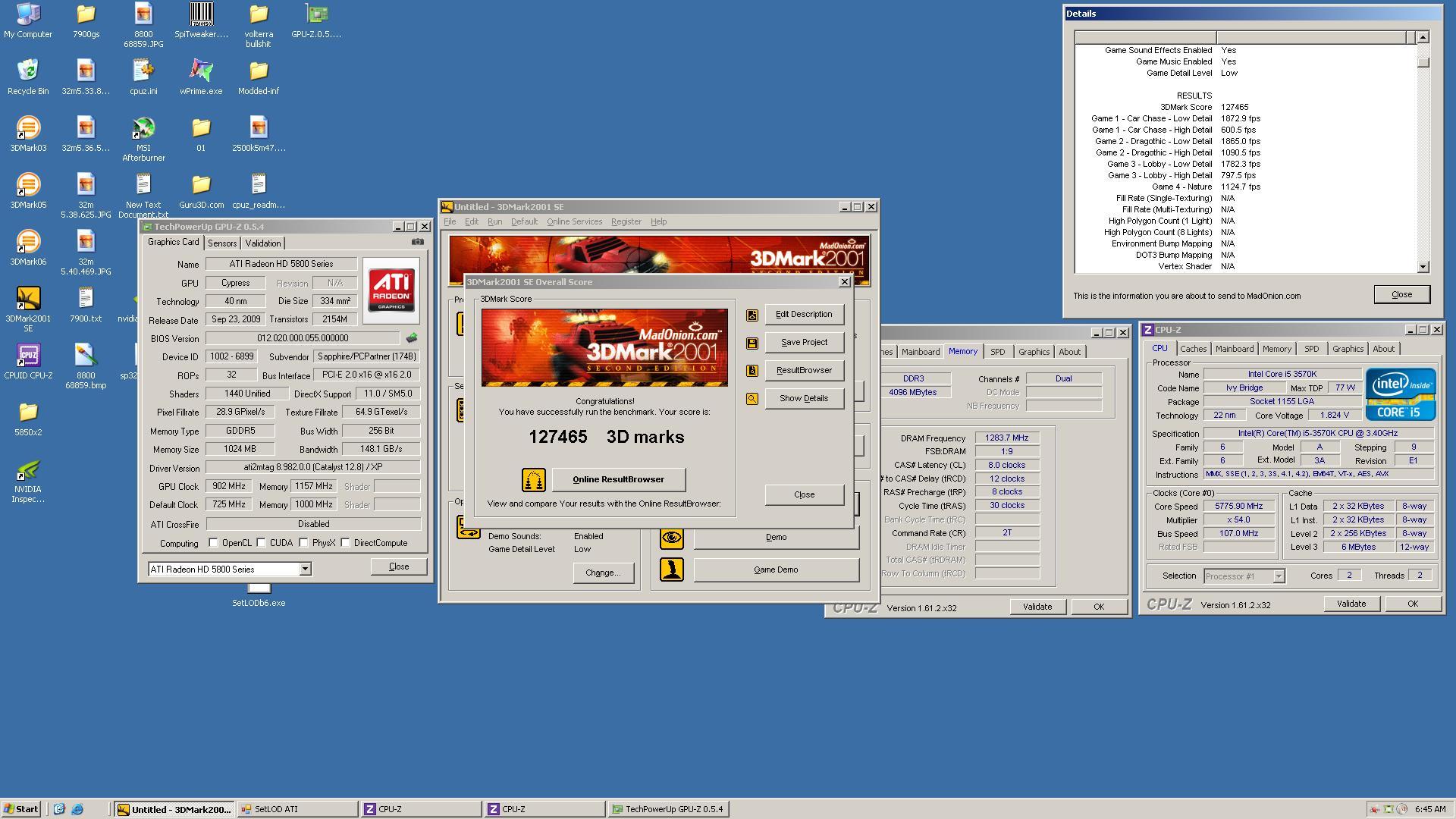The height and width of the screenshot is (819, 1456).
Task: Open CPUID CPU-Z desktop shortcut
Action: click(x=28, y=361)
